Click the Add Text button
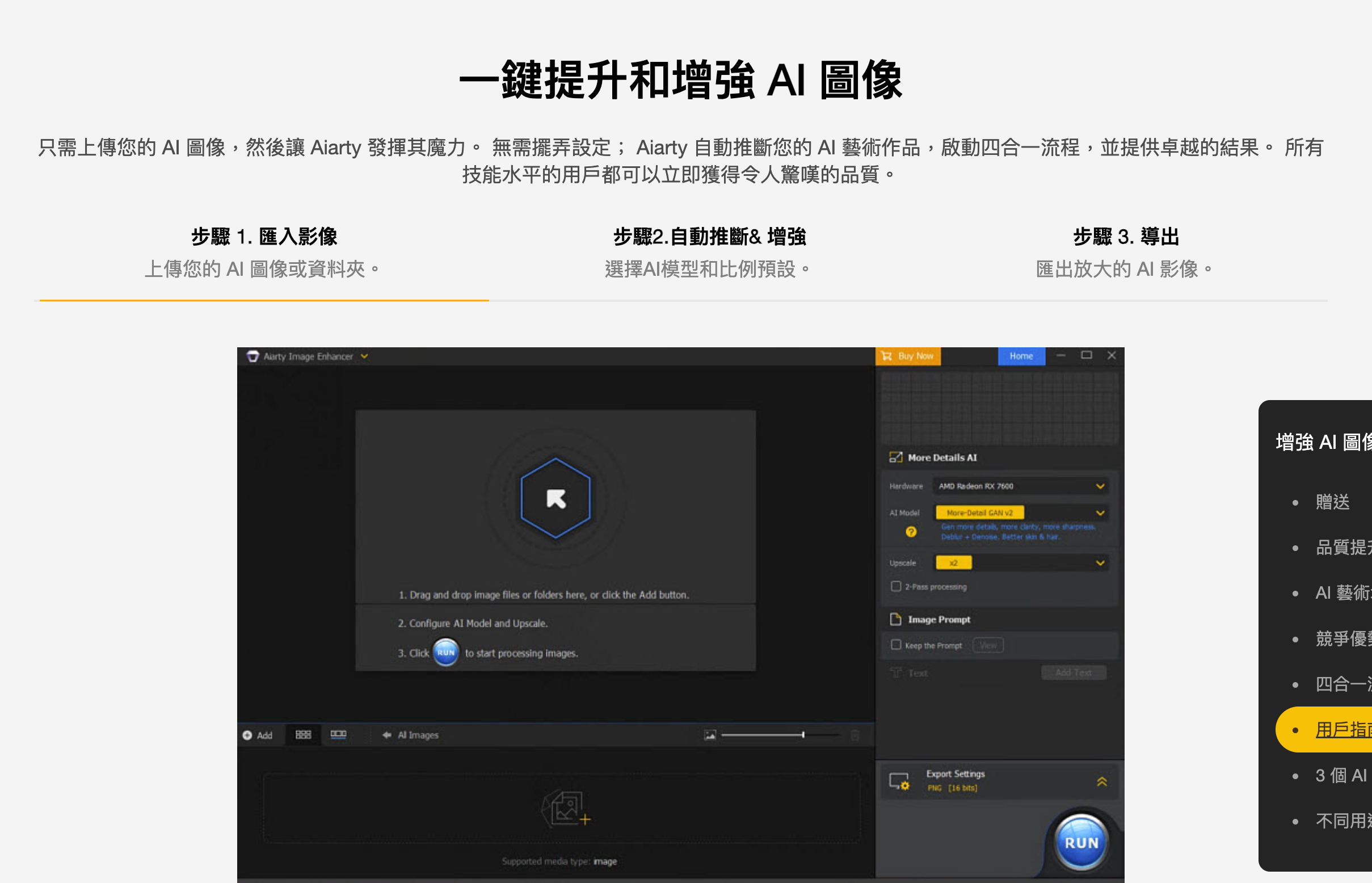1372x883 pixels. [x=1074, y=672]
